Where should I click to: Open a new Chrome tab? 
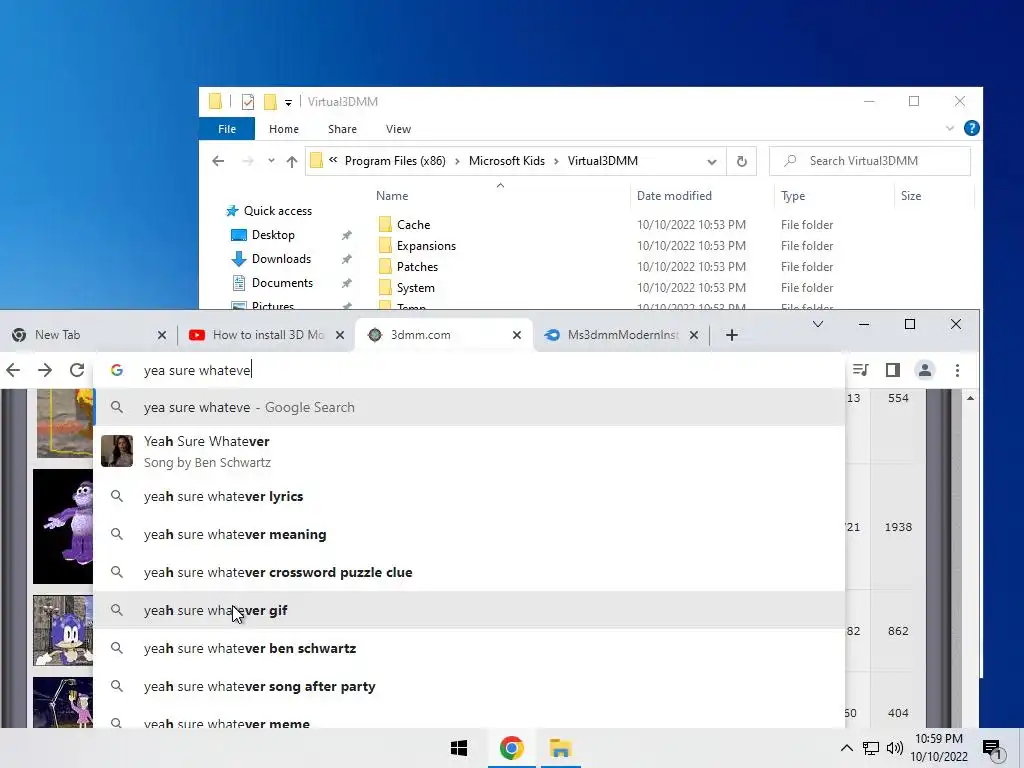(731, 335)
